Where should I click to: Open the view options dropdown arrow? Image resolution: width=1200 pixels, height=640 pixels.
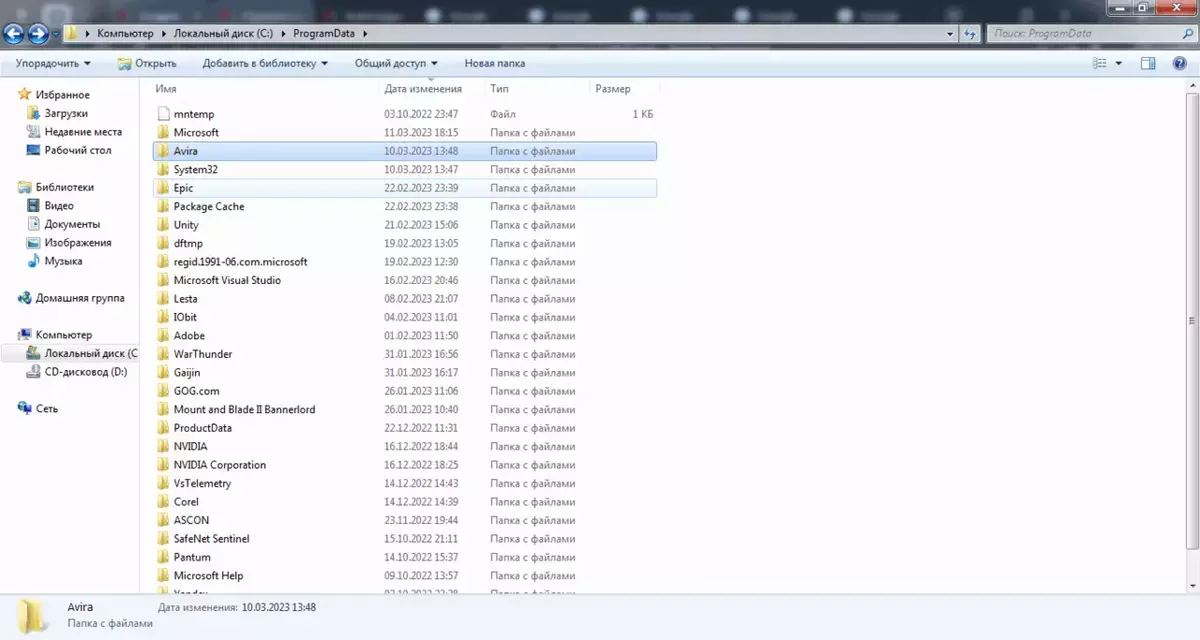[1119, 63]
